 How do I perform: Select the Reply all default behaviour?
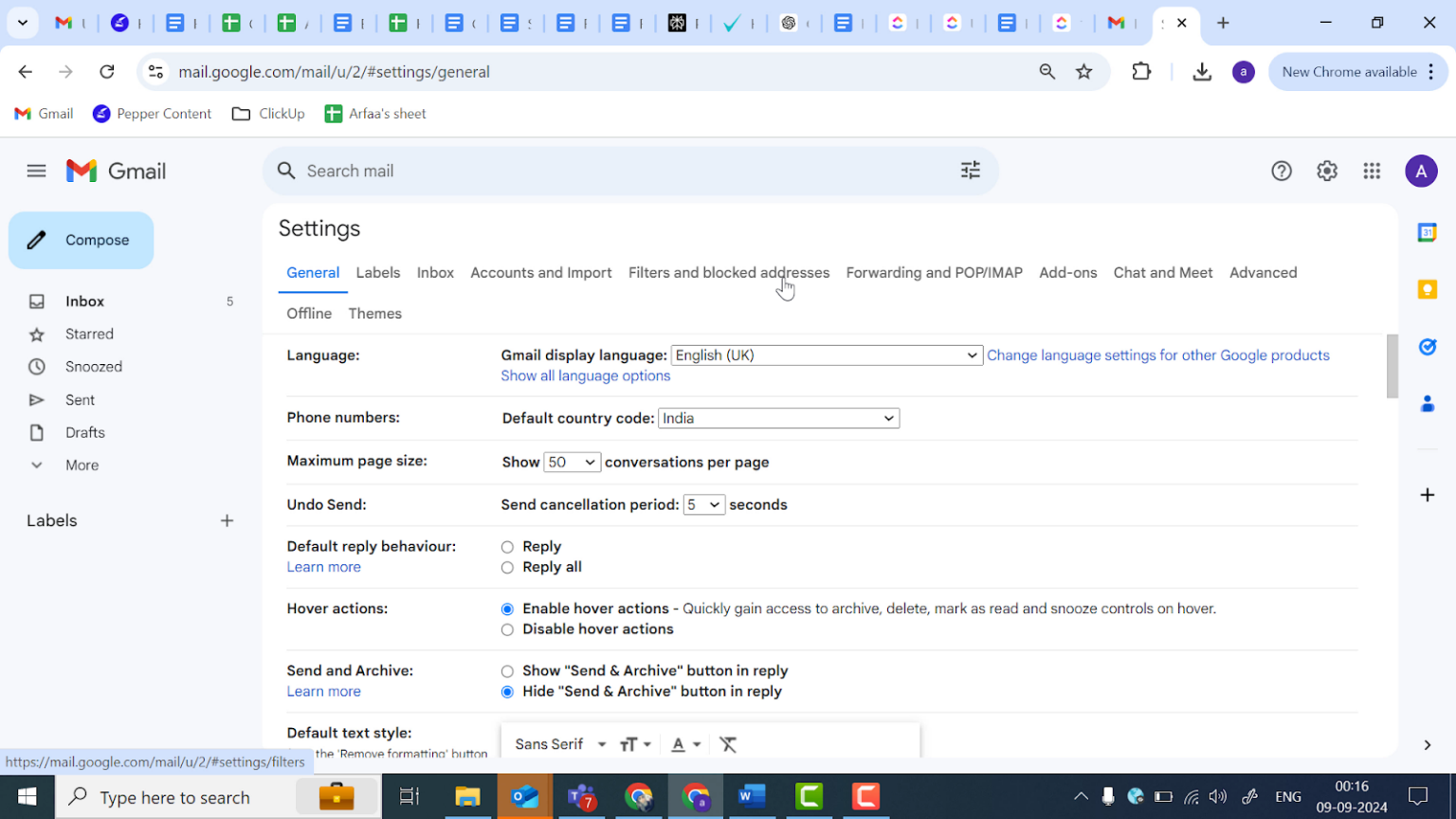[508, 567]
